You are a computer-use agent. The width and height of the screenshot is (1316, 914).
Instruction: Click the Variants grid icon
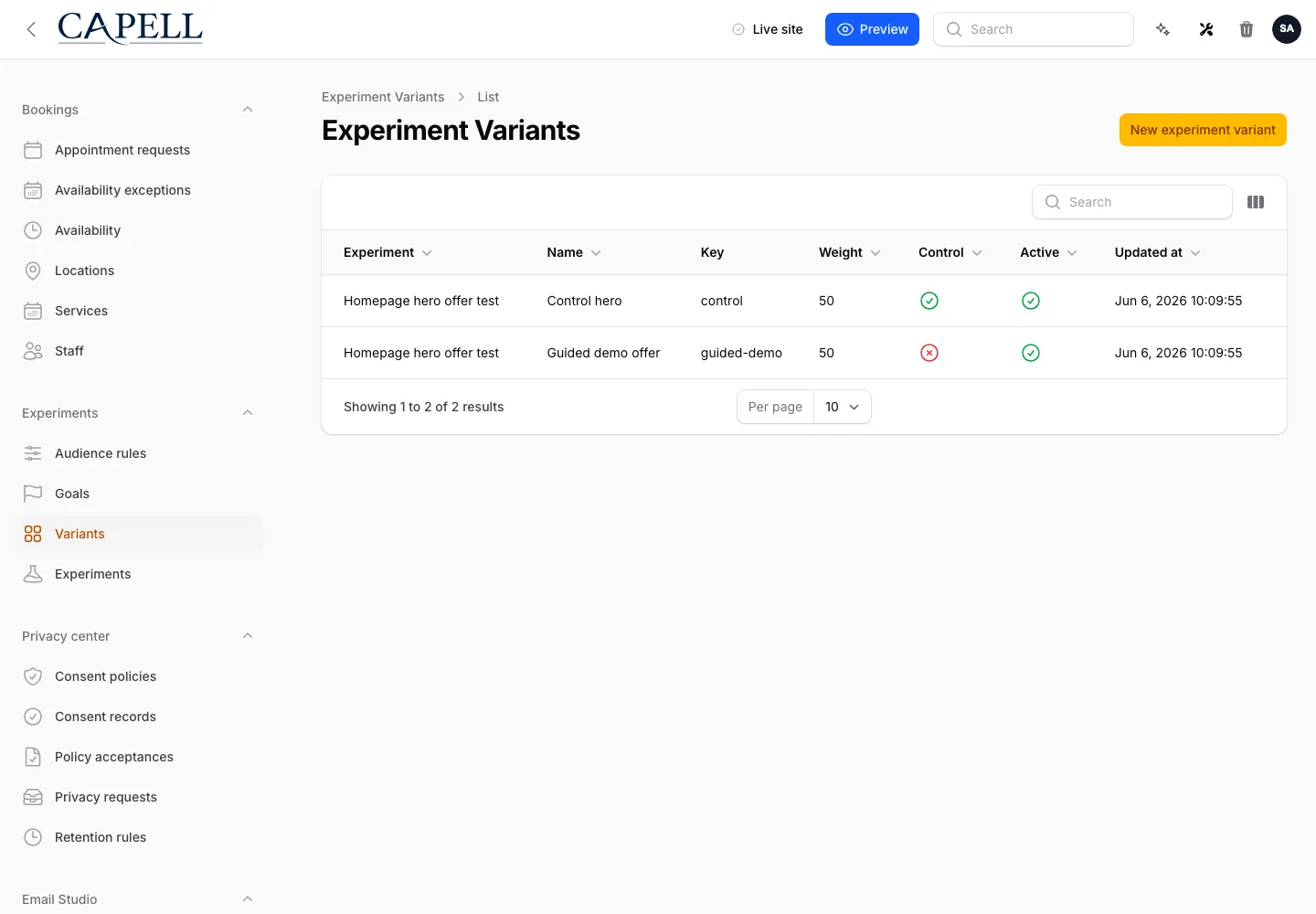coord(33,534)
